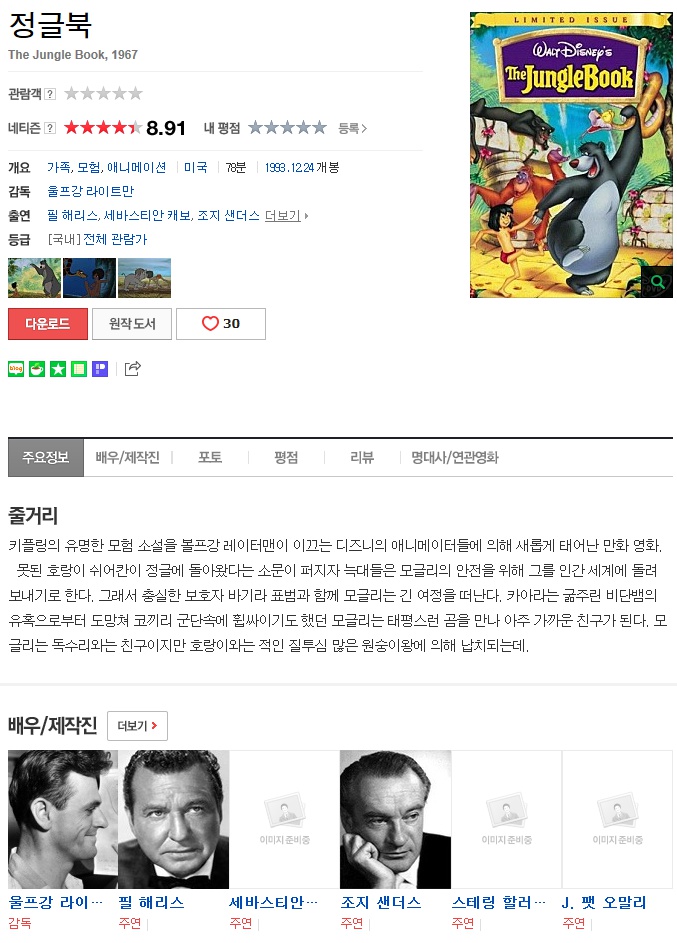The width and height of the screenshot is (677, 943).
Task: Toggle the heart like button
Action: point(221,324)
